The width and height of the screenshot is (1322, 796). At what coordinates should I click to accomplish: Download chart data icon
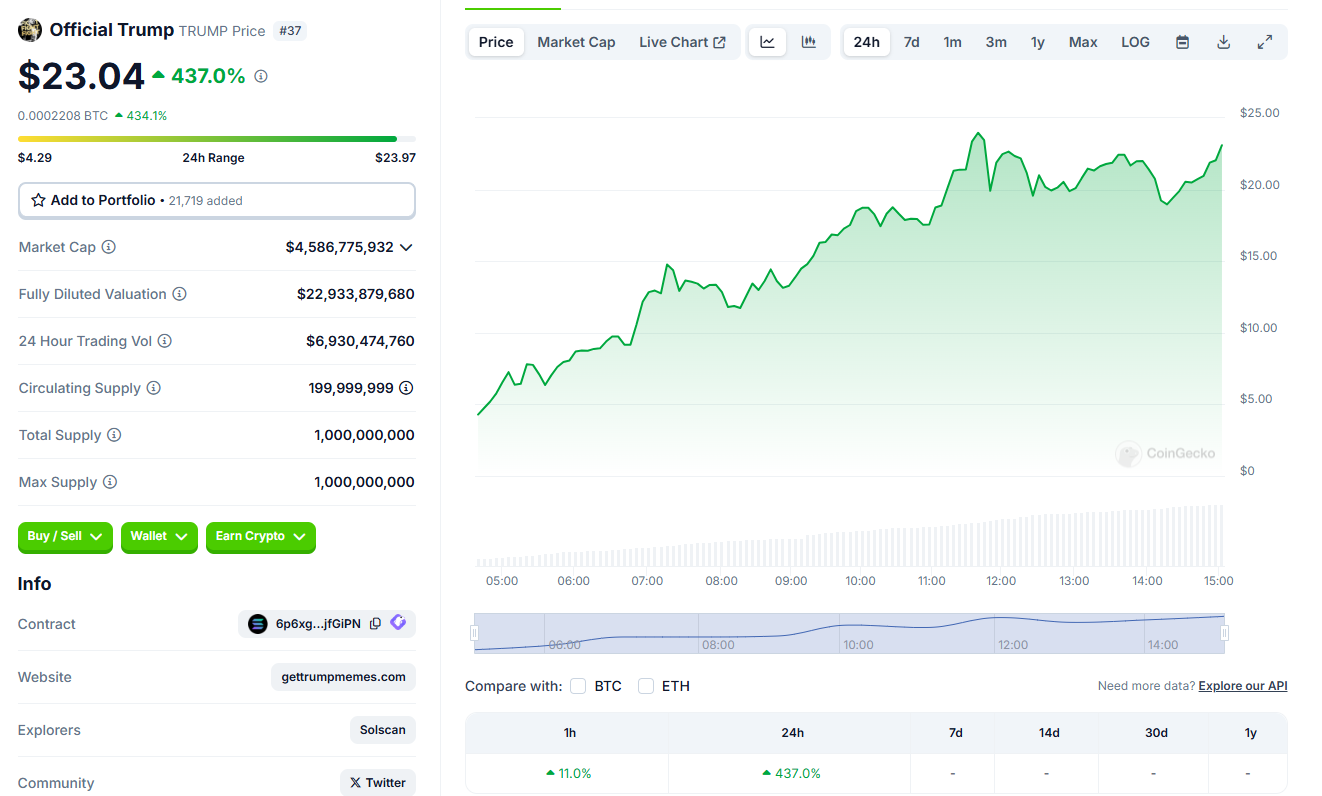tap(1223, 42)
